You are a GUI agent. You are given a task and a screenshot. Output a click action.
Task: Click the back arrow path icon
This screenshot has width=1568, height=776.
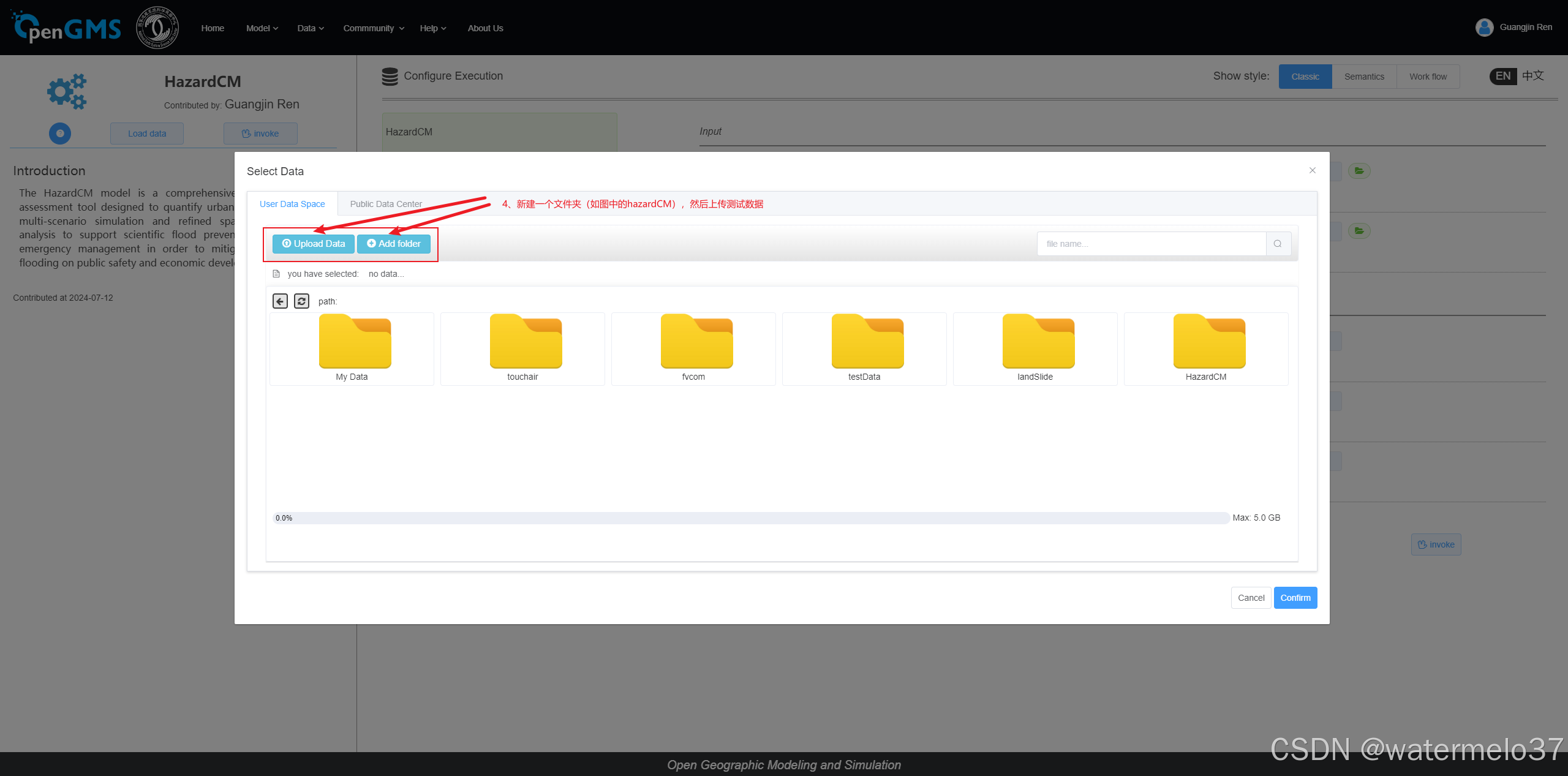280,301
